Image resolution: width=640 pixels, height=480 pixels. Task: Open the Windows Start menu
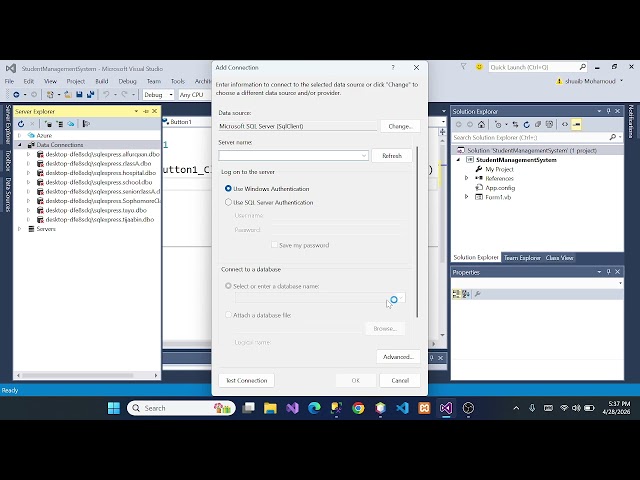tap(114, 408)
